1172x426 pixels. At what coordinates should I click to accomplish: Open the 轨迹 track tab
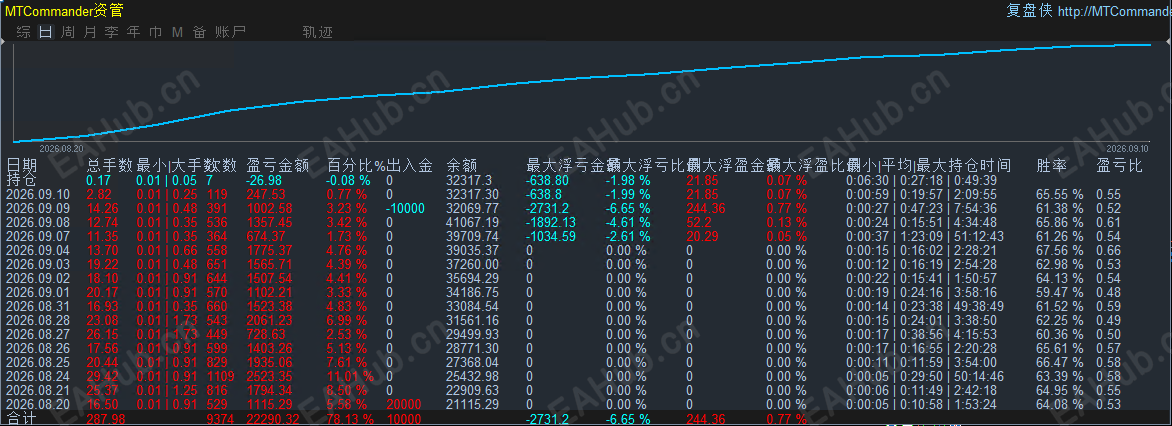click(x=318, y=31)
